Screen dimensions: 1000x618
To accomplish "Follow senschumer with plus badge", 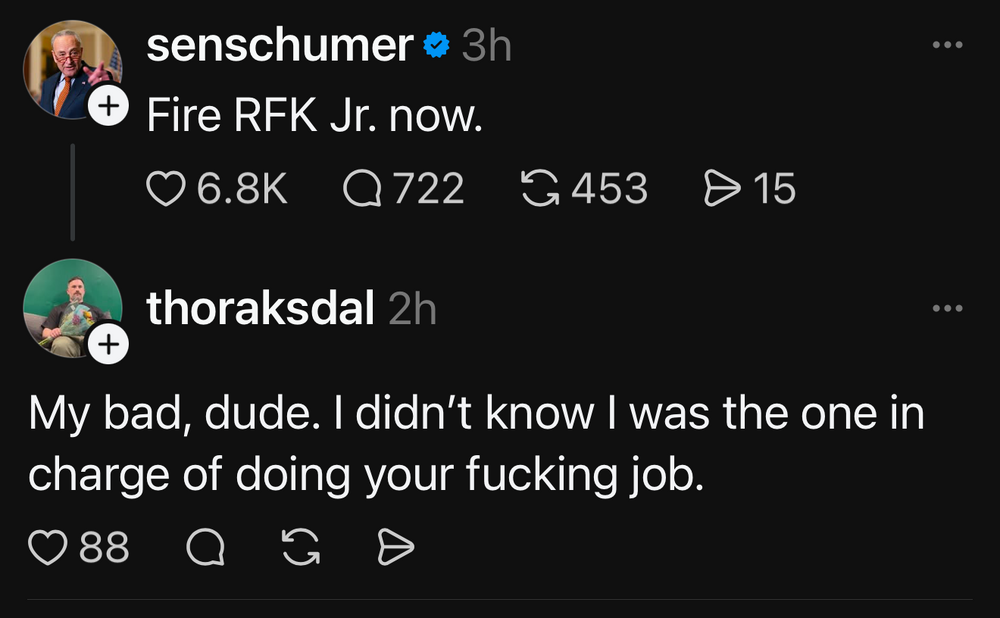I will click(x=109, y=105).
